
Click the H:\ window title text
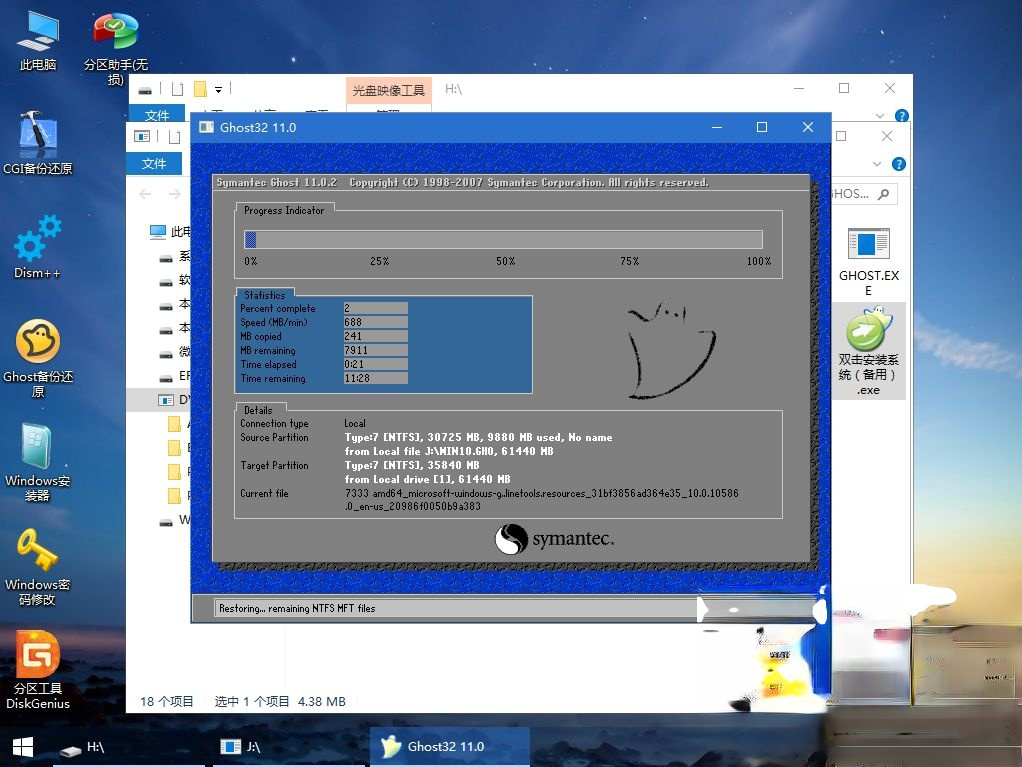click(x=454, y=89)
